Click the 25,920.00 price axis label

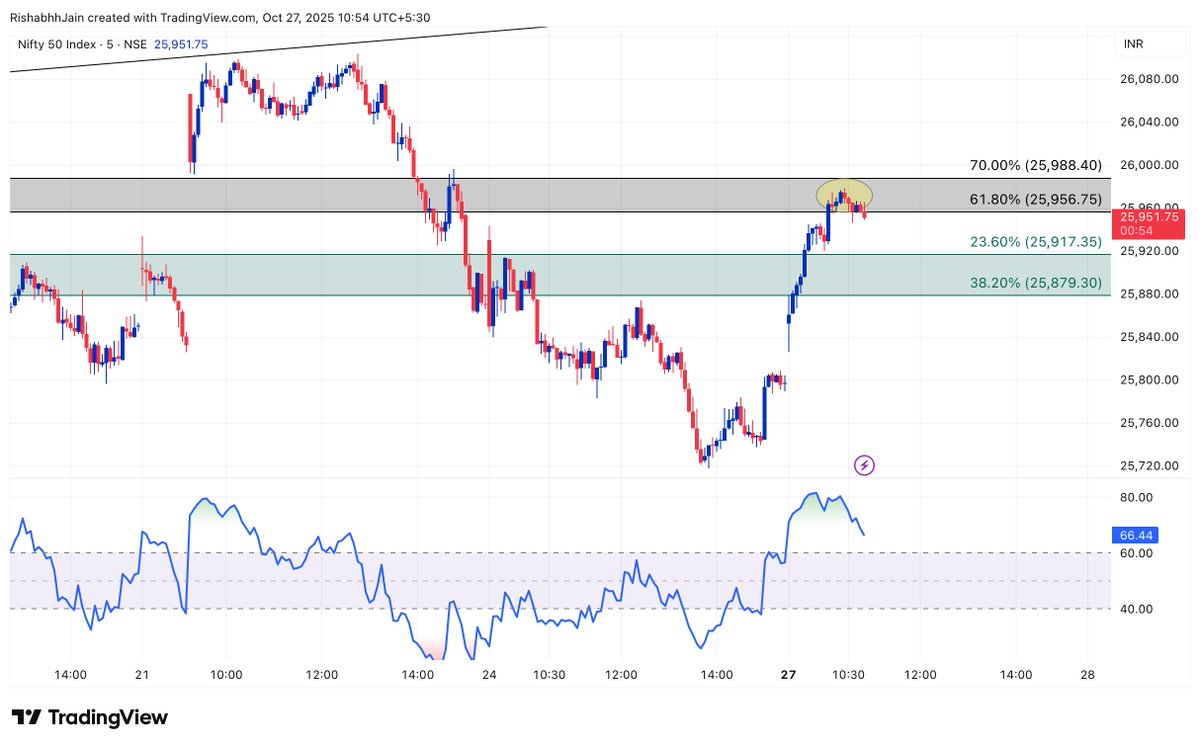1150,251
